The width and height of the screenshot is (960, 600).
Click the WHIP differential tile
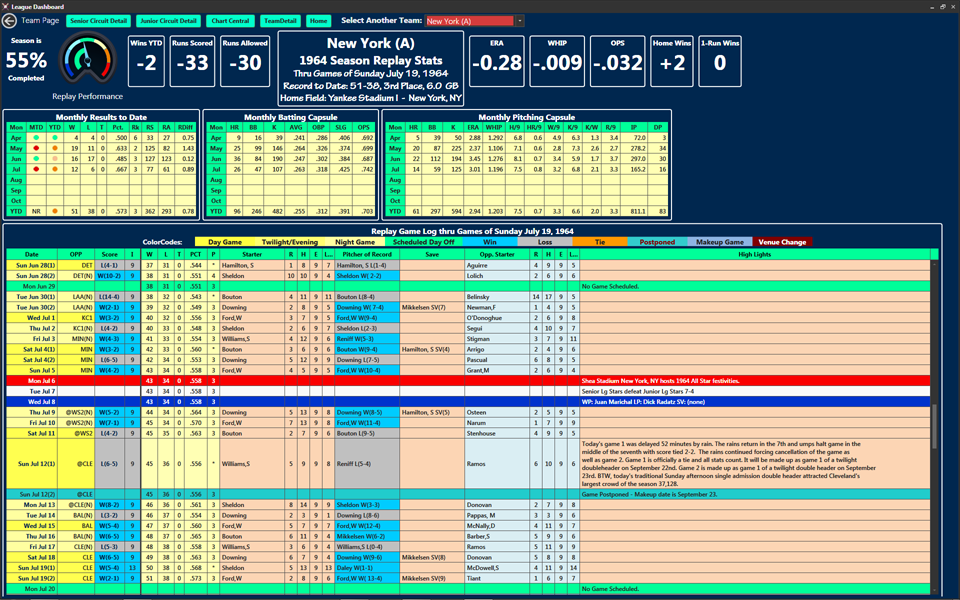(x=557, y=61)
